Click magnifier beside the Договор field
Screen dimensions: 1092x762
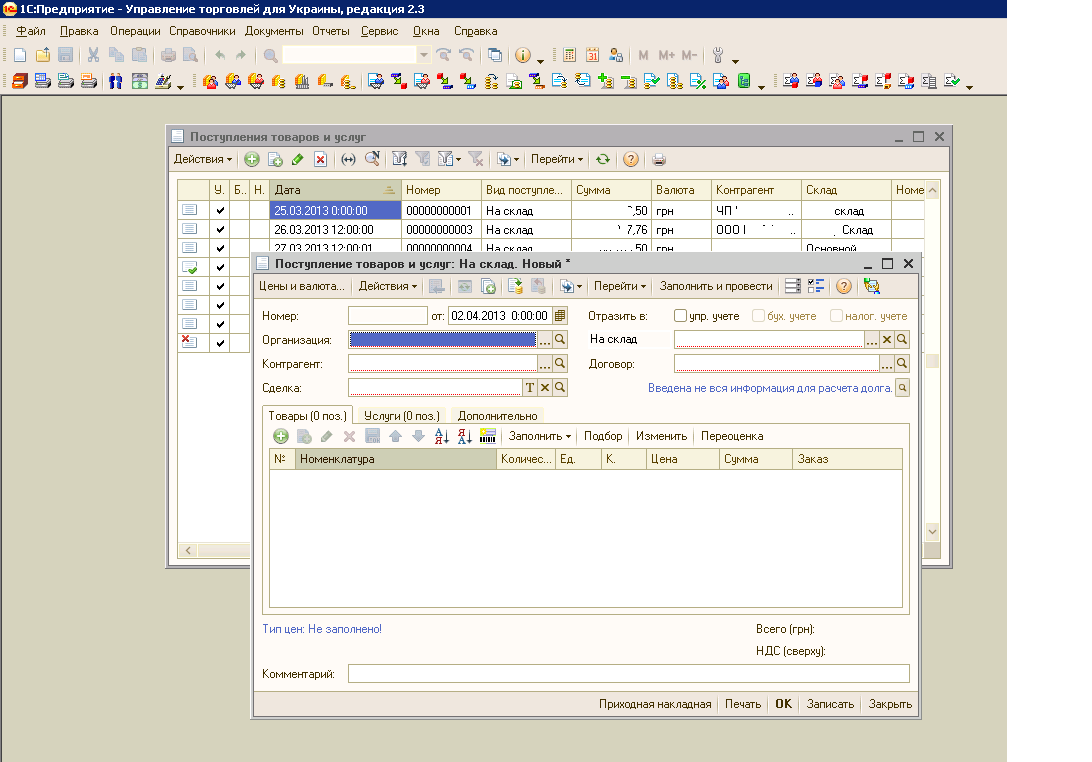tap(902, 364)
